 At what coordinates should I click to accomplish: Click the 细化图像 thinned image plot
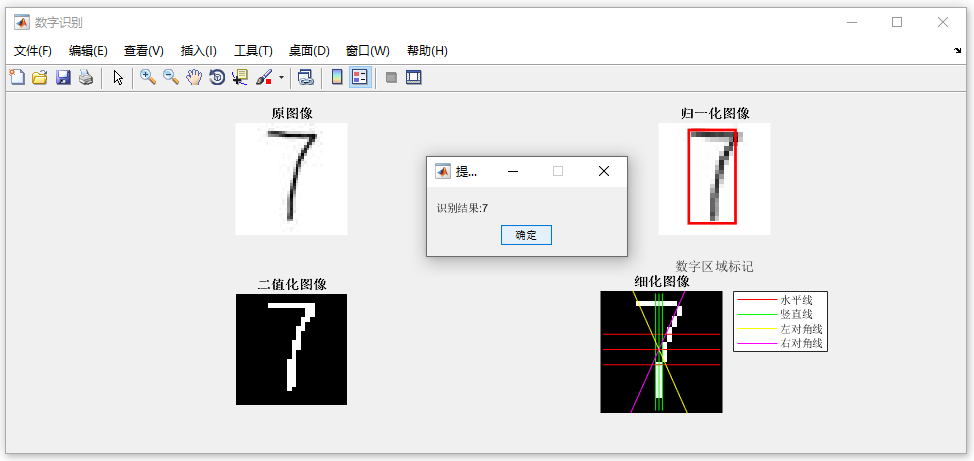(662, 352)
